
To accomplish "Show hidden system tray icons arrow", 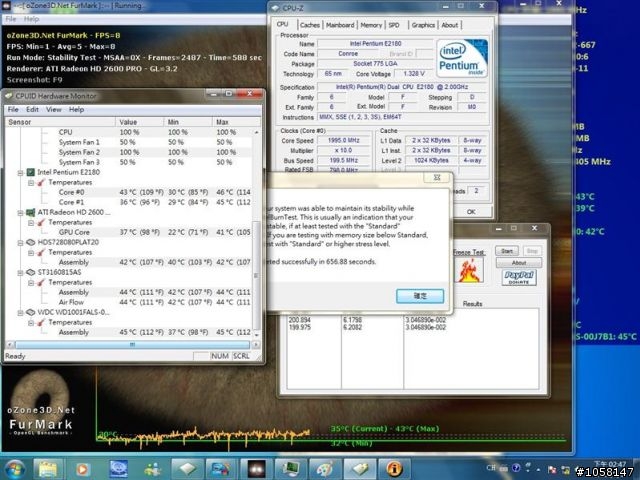I will 538,469.
